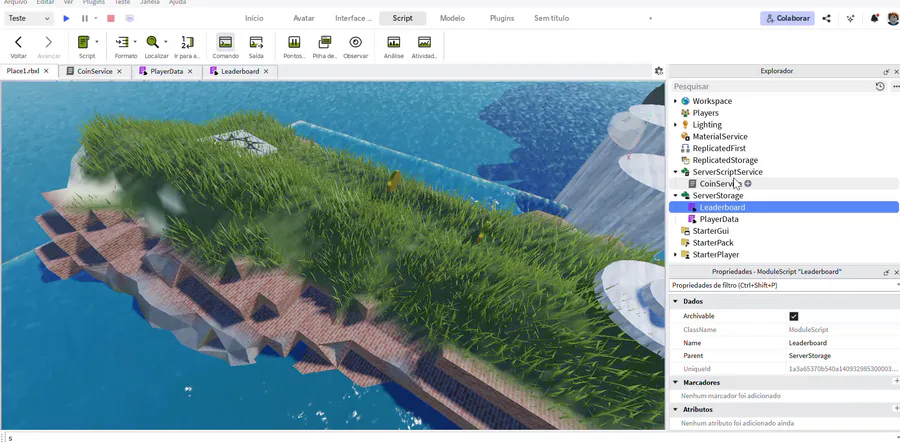Click the Pontos breakpoints icon
The height and width of the screenshot is (442, 900).
294,42
